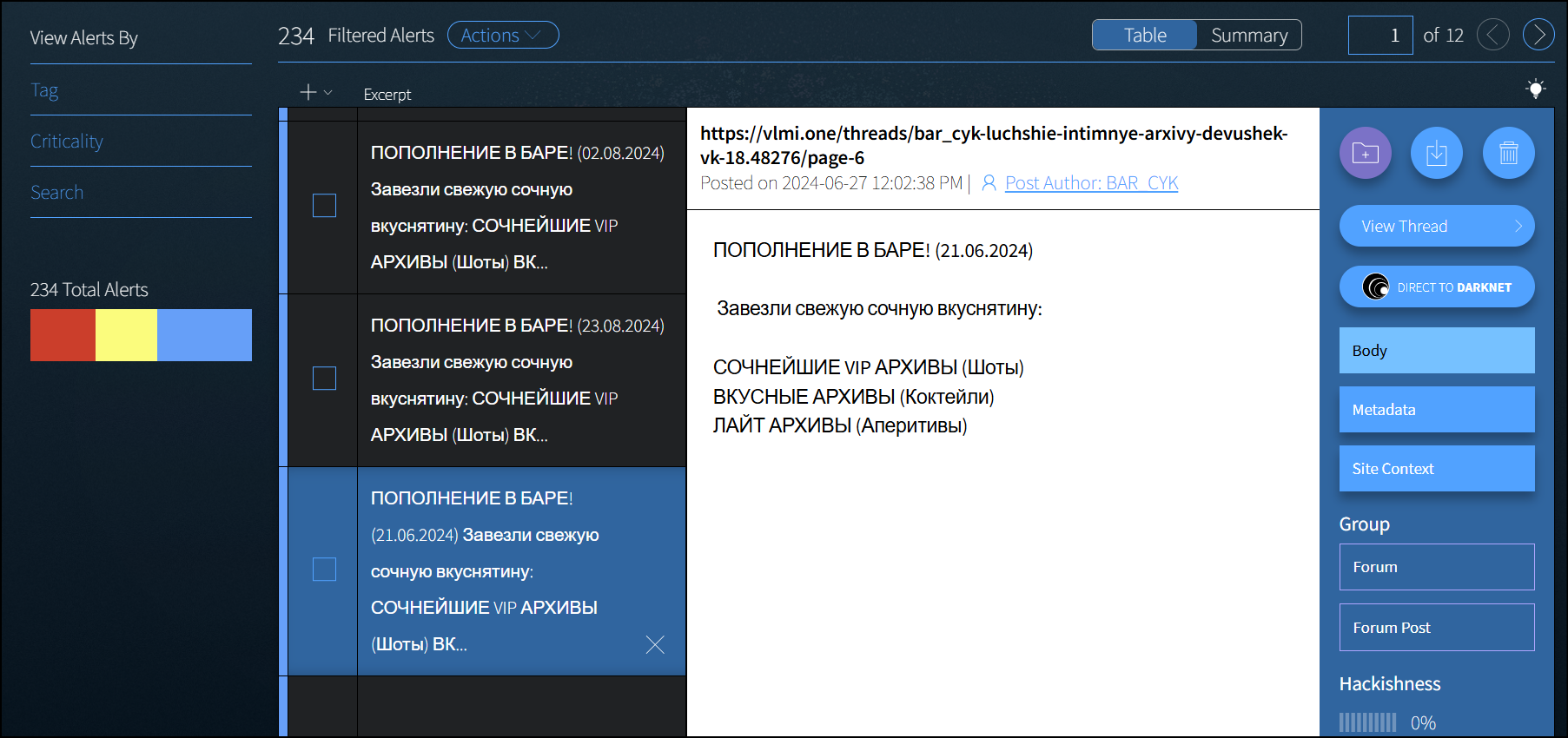Click the red criticality color bar
The width and height of the screenshot is (1568, 738).
[x=63, y=335]
